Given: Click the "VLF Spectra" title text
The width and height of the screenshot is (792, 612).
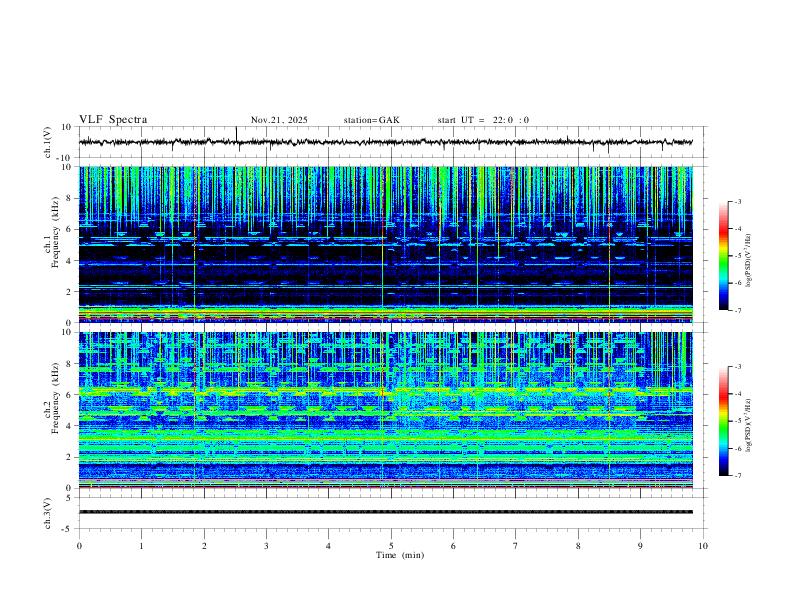Looking at the screenshot, I should [113, 120].
